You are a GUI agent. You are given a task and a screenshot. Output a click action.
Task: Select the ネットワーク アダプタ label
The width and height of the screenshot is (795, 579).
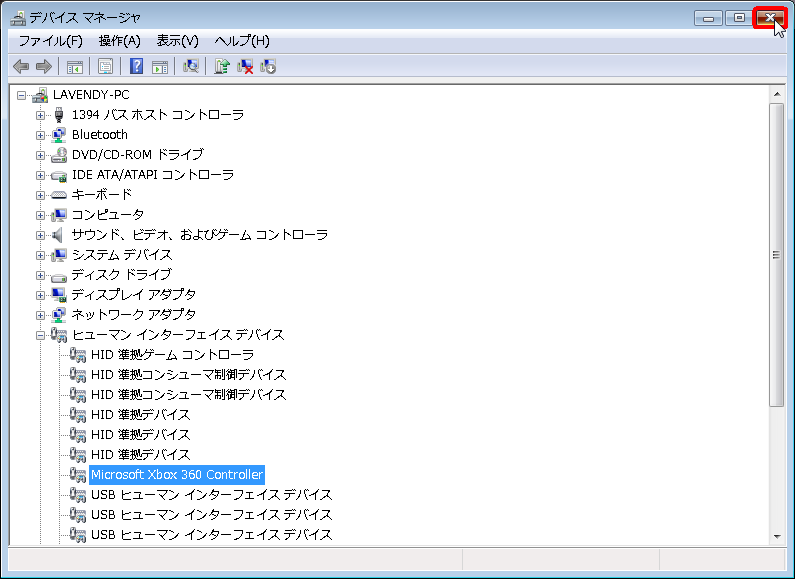134,315
